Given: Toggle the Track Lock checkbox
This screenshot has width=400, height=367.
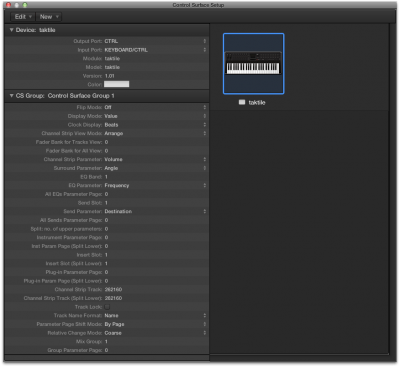Looking at the screenshot, I should pyautogui.click(x=107, y=307).
